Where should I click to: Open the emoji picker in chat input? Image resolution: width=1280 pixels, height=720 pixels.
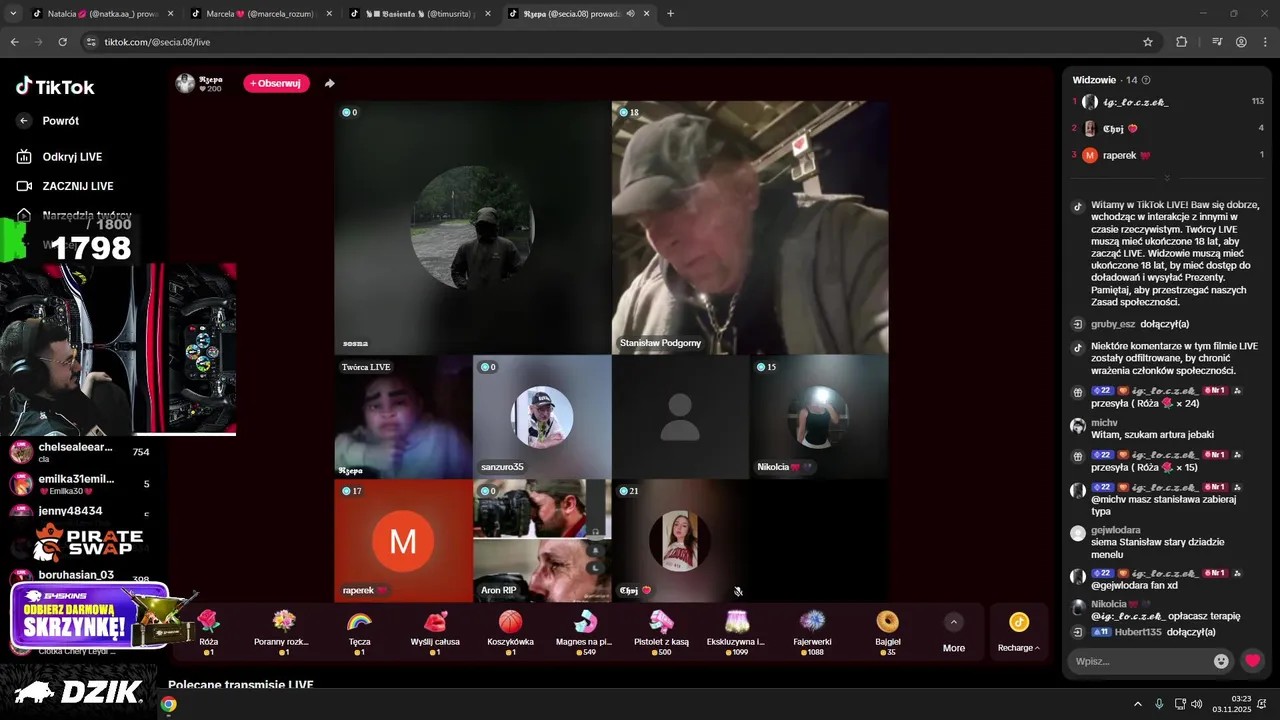(1221, 661)
